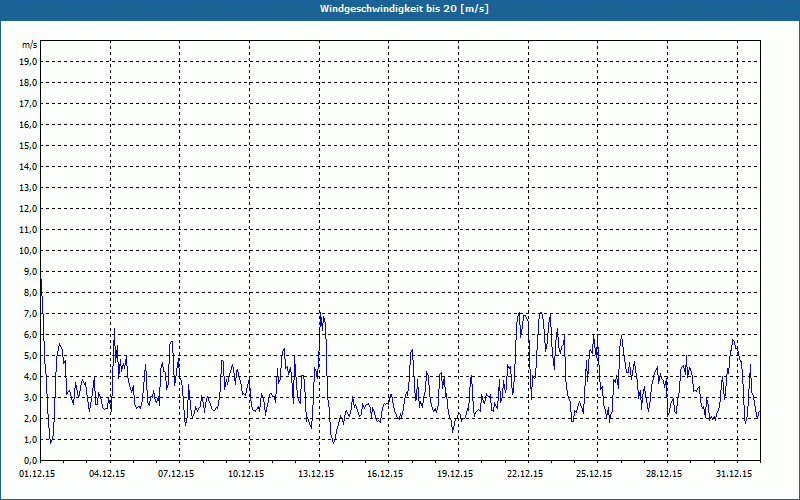This screenshot has width=800, height=500.
Task: Click the 5,0 y-axis label
Action: coord(30,355)
